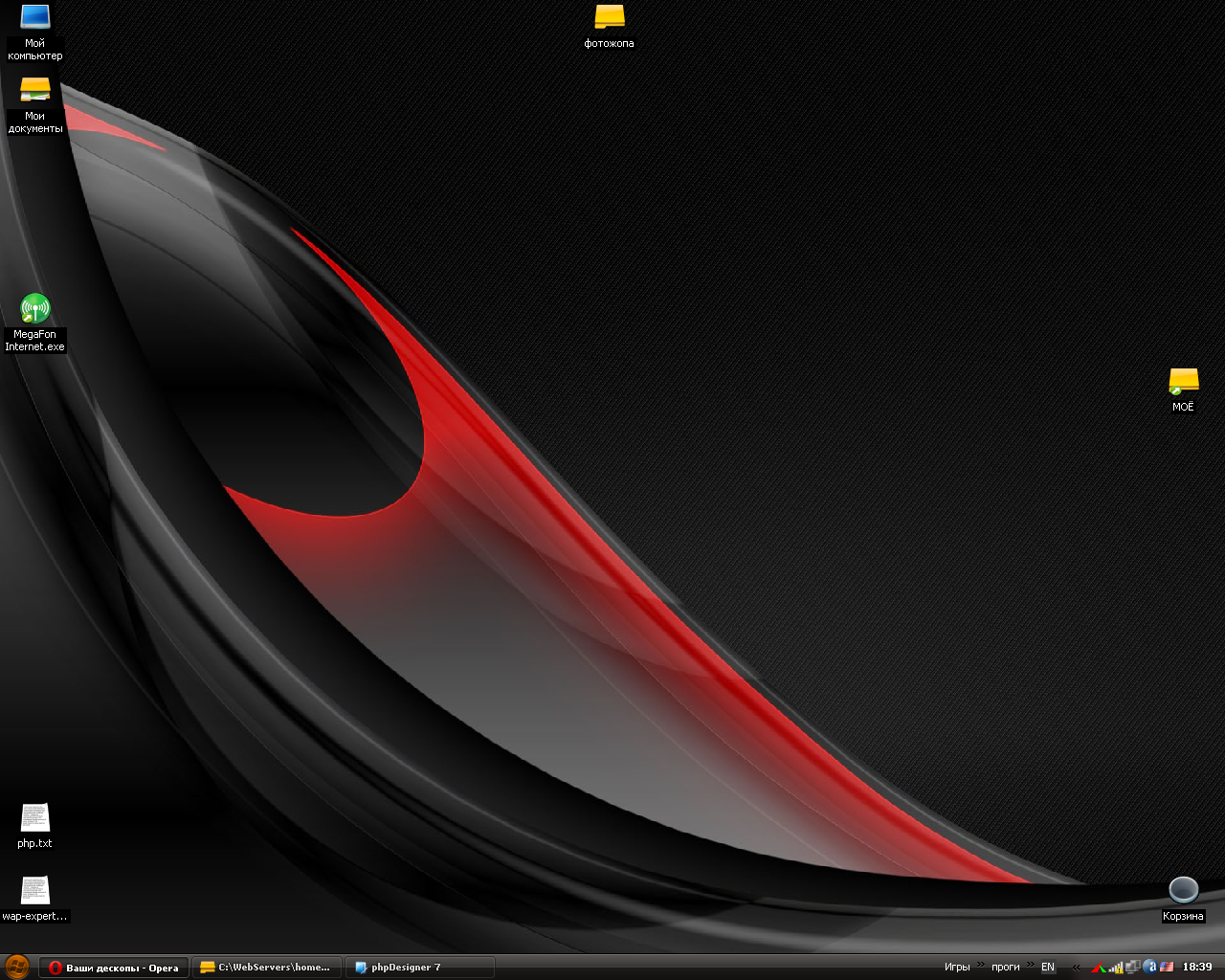1225x980 pixels.
Task: Select the МОЁ folder shortcut
Action: [x=1183, y=381]
